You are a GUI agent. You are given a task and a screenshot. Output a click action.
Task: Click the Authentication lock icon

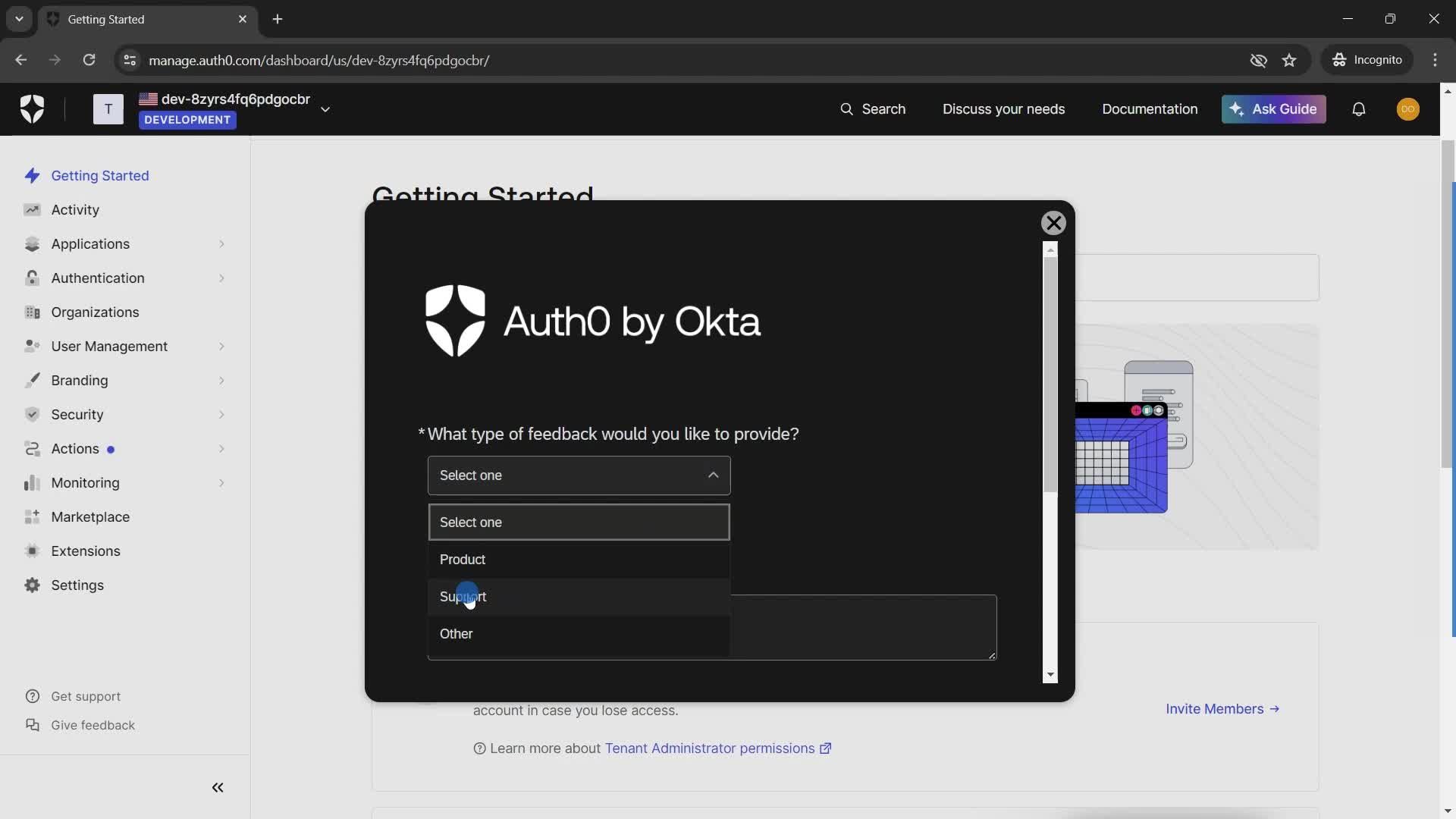(32, 278)
